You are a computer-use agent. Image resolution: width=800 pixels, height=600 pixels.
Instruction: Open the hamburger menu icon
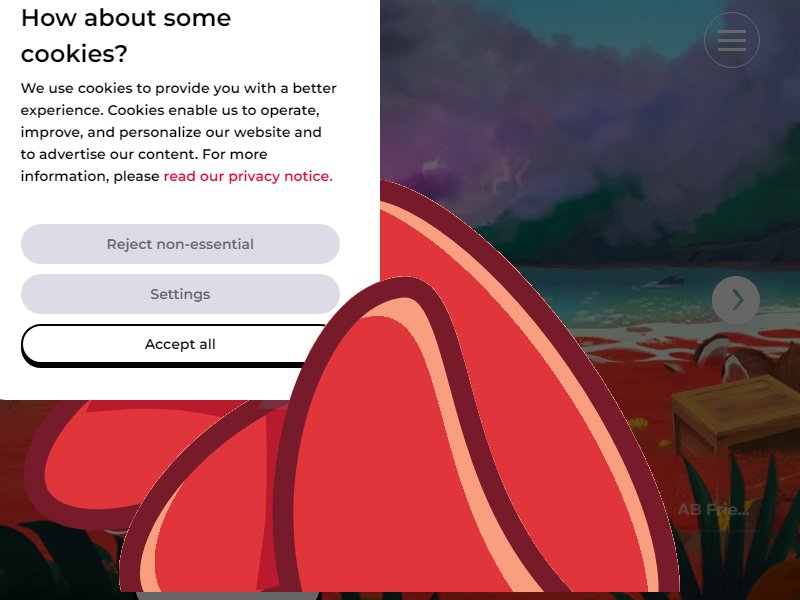[x=732, y=40]
